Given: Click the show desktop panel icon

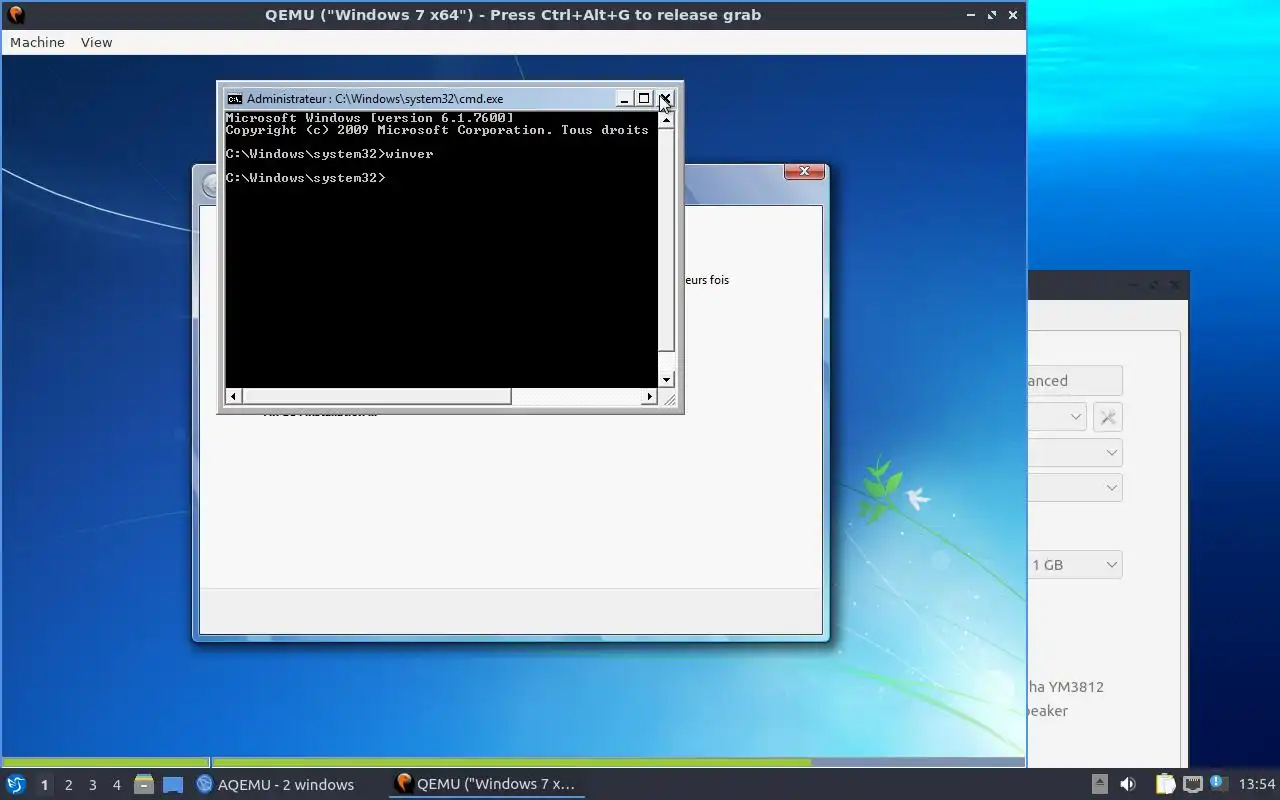Looking at the screenshot, I should point(173,785).
